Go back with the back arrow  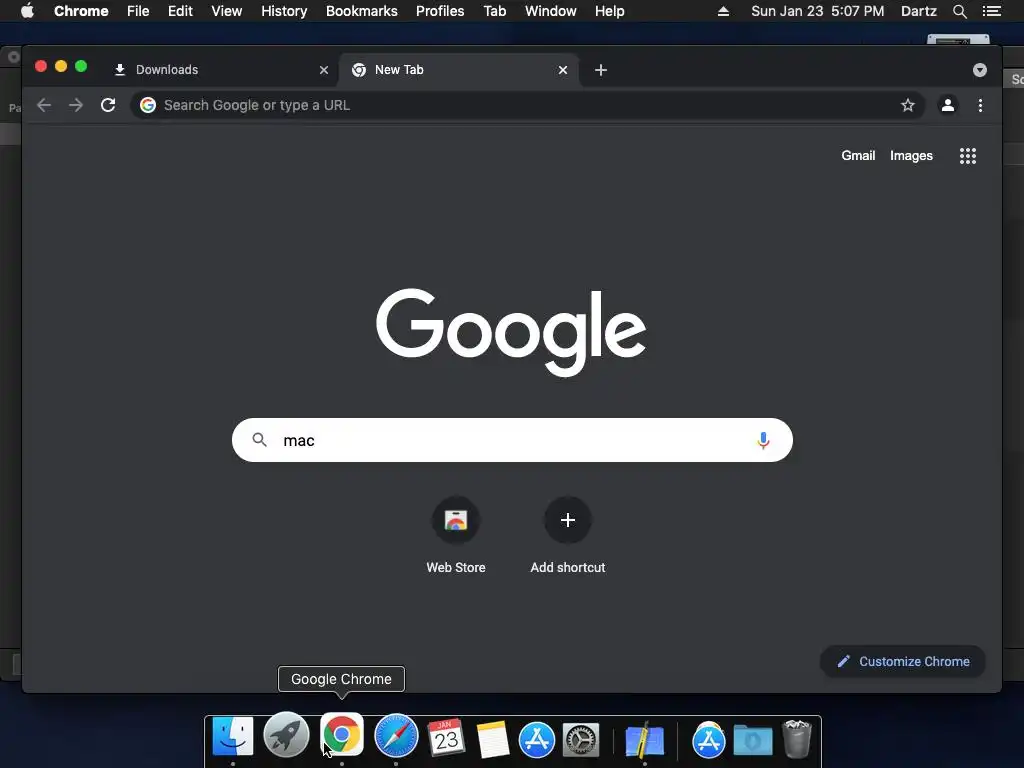(x=44, y=105)
